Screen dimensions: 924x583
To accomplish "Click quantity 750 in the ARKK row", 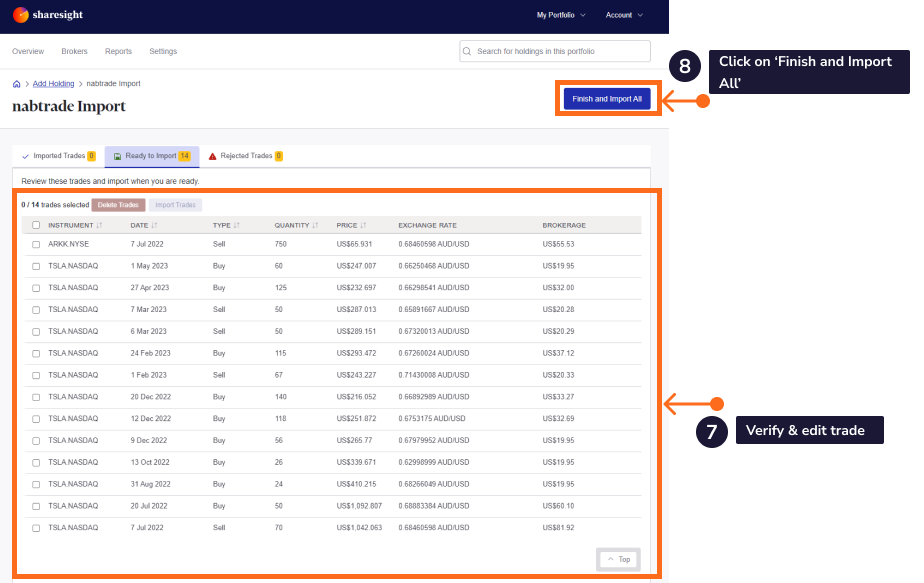I will (x=280, y=244).
